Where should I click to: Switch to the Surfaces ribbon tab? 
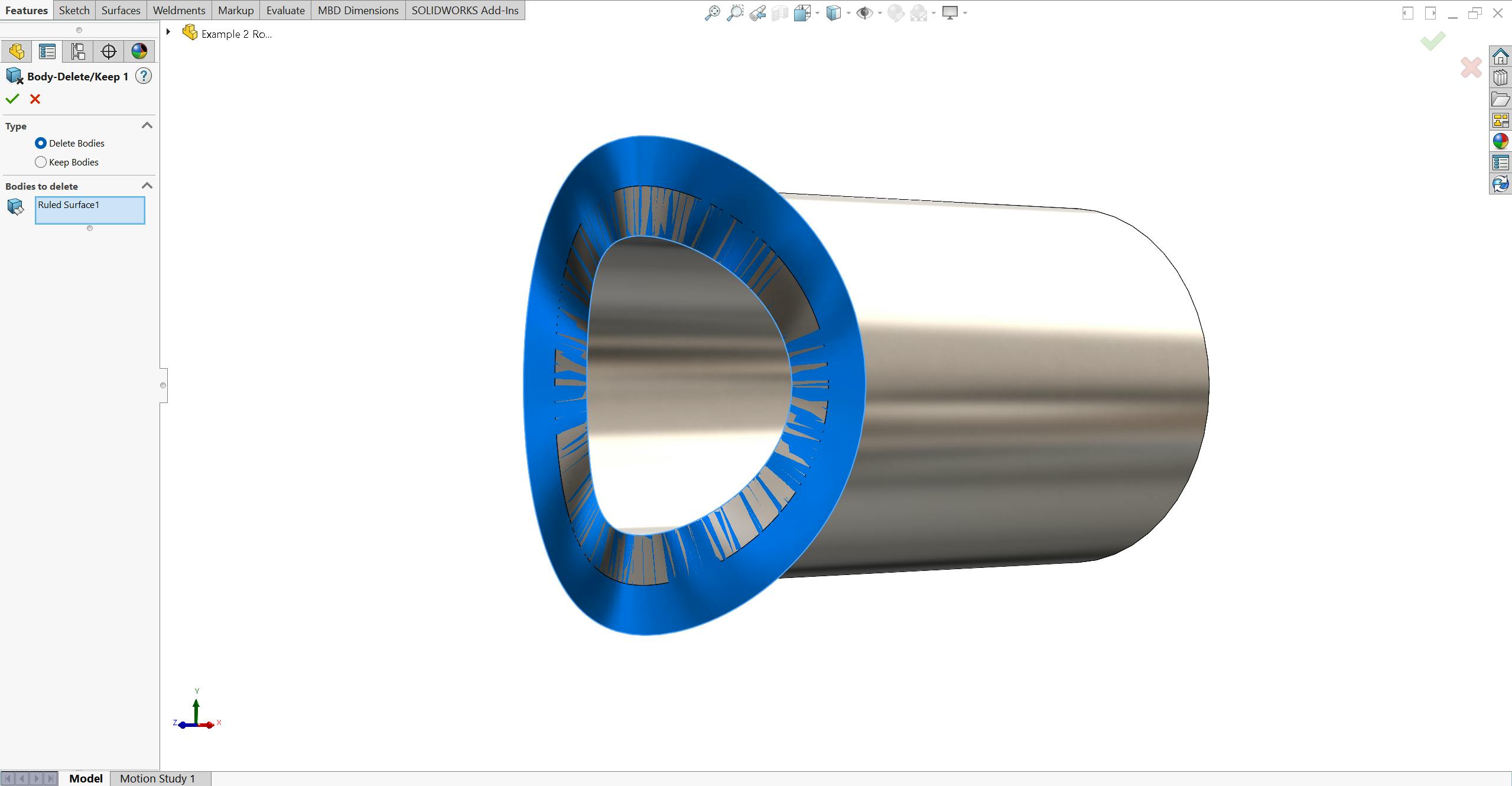pyautogui.click(x=121, y=10)
